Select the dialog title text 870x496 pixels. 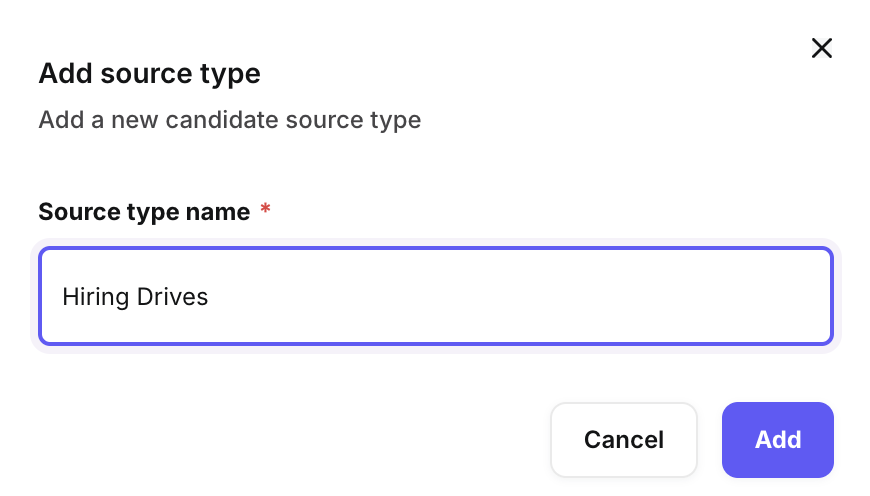click(x=149, y=74)
